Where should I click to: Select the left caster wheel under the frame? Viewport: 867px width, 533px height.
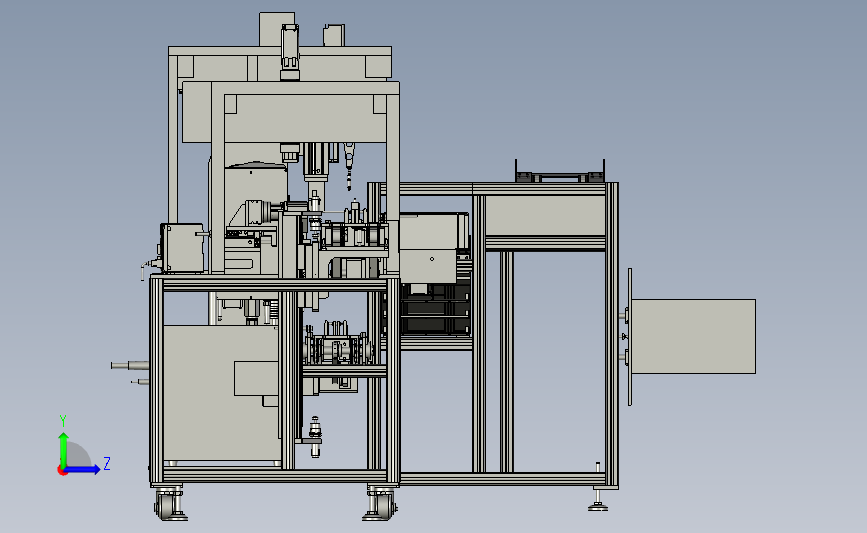170,504
